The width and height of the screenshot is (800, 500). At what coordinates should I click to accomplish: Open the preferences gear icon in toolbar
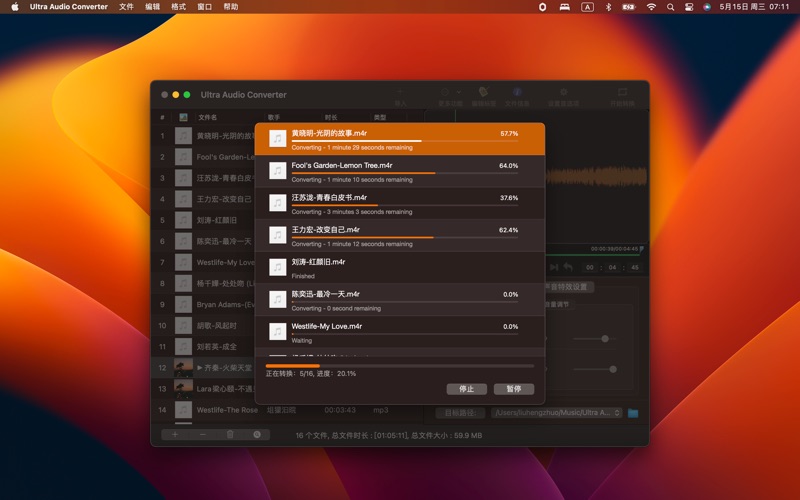point(563,92)
